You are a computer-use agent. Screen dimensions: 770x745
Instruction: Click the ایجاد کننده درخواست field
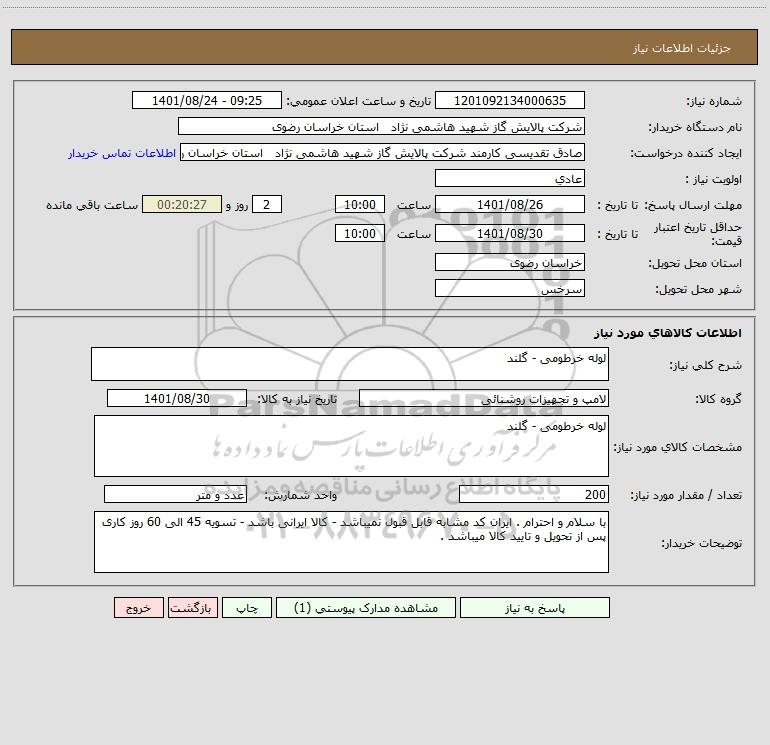pos(383,152)
